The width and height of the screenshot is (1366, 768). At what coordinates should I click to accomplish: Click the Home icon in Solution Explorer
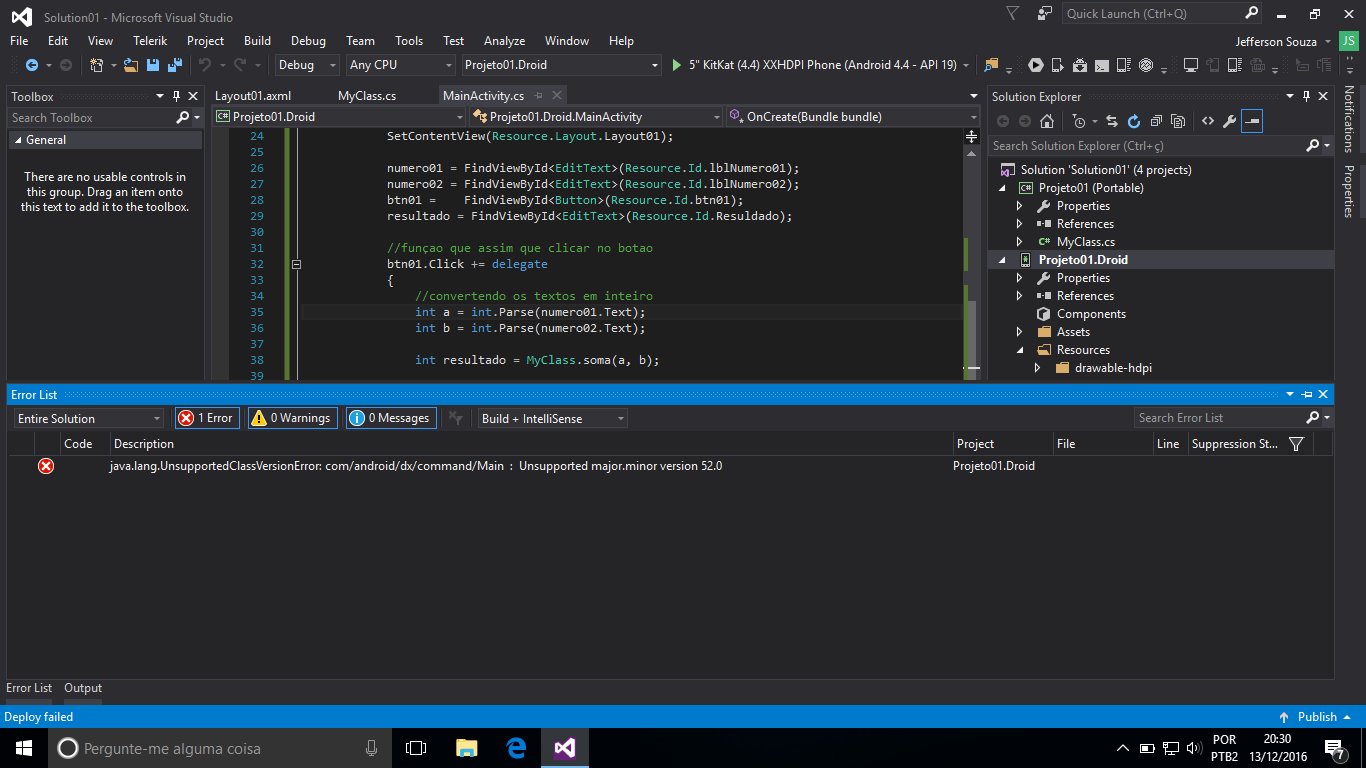click(1046, 121)
